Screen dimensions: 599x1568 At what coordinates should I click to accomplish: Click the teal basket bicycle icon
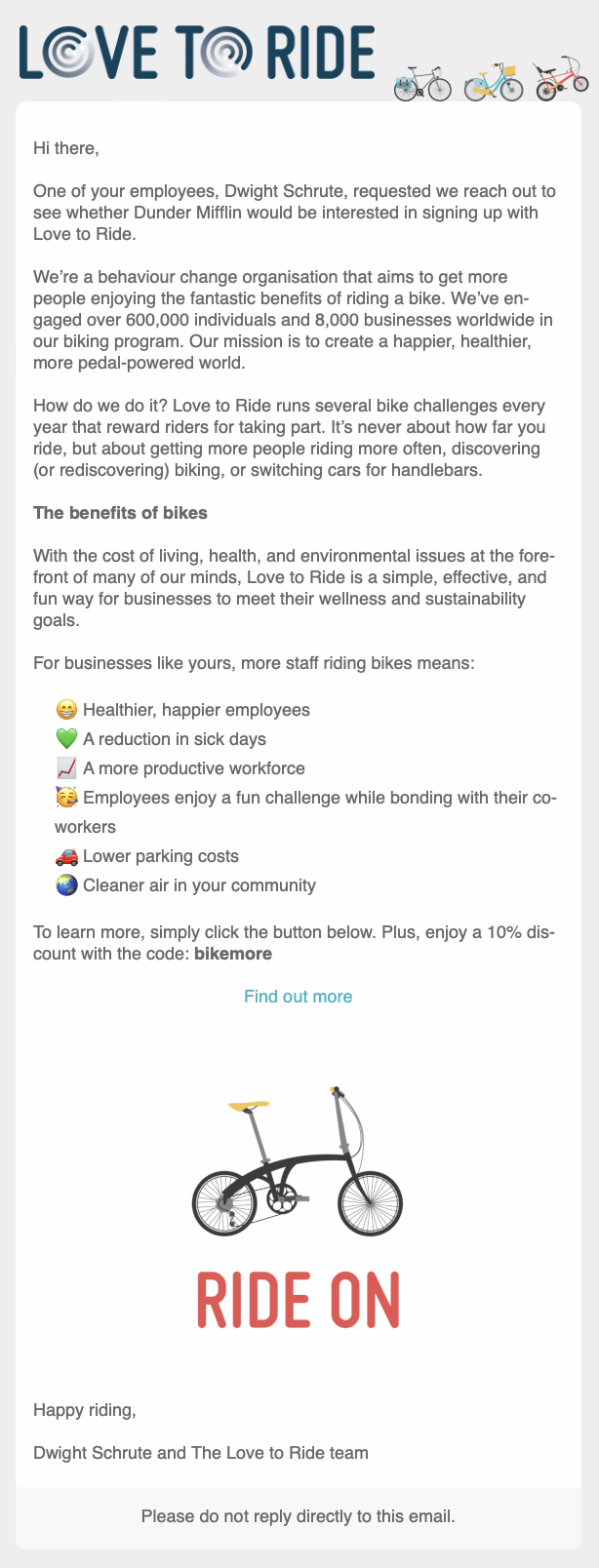[x=493, y=82]
